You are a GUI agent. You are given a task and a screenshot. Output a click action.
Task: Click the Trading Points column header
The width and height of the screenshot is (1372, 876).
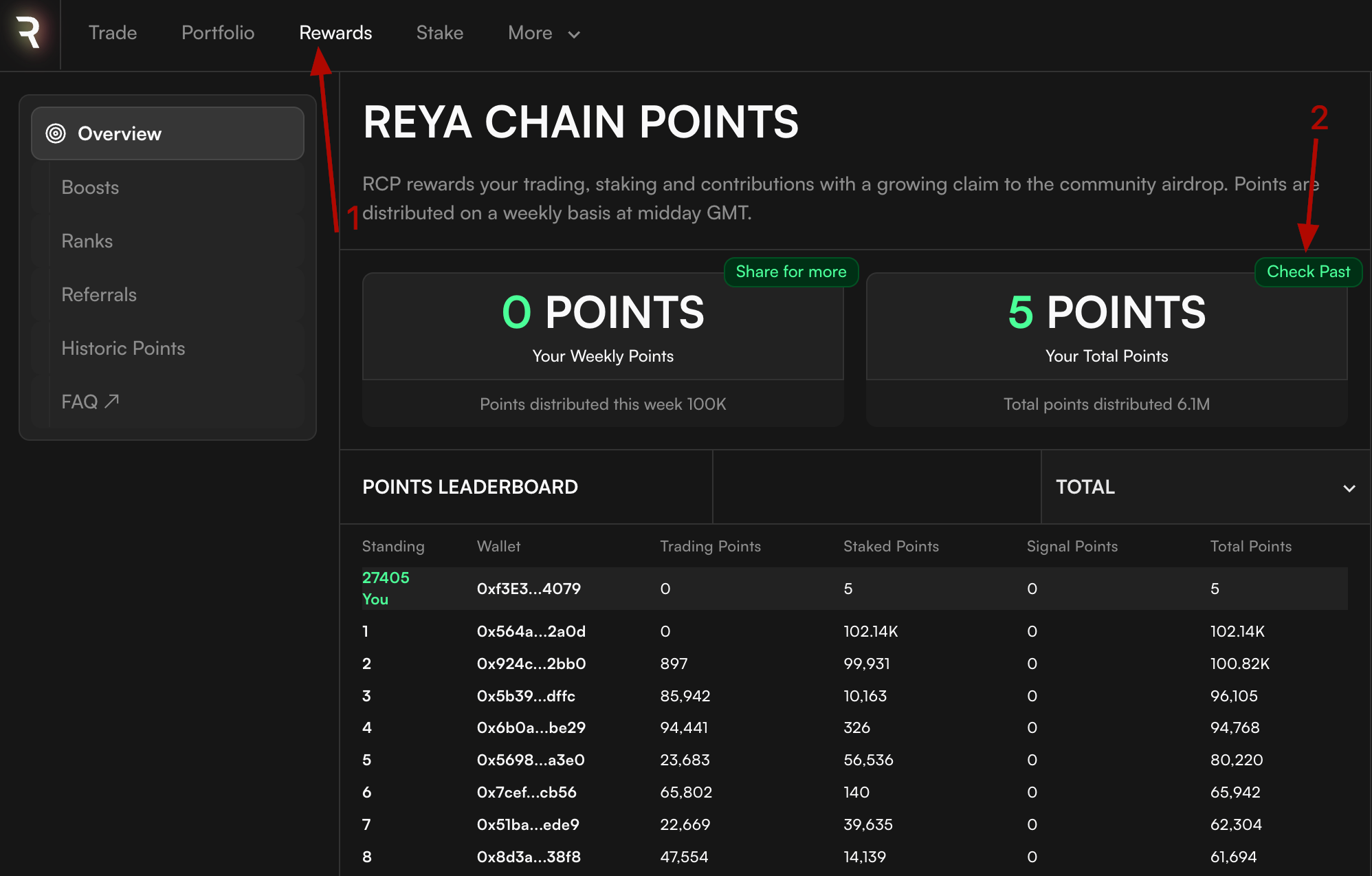710,546
